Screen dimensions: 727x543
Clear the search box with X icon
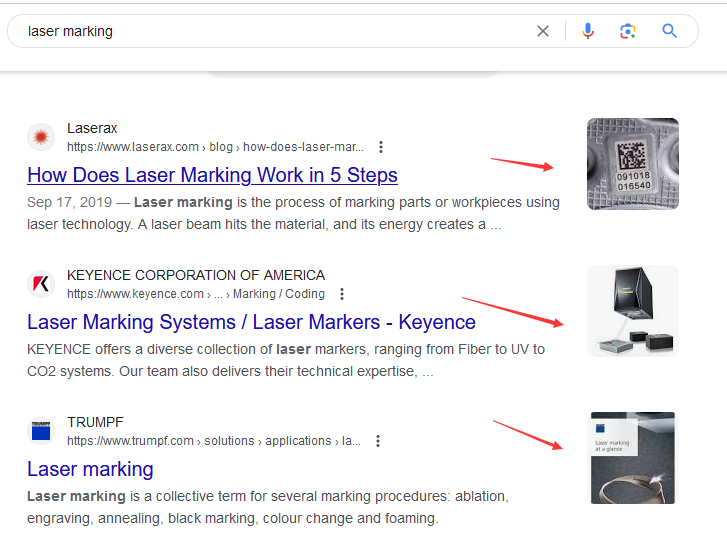(x=543, y=31)
